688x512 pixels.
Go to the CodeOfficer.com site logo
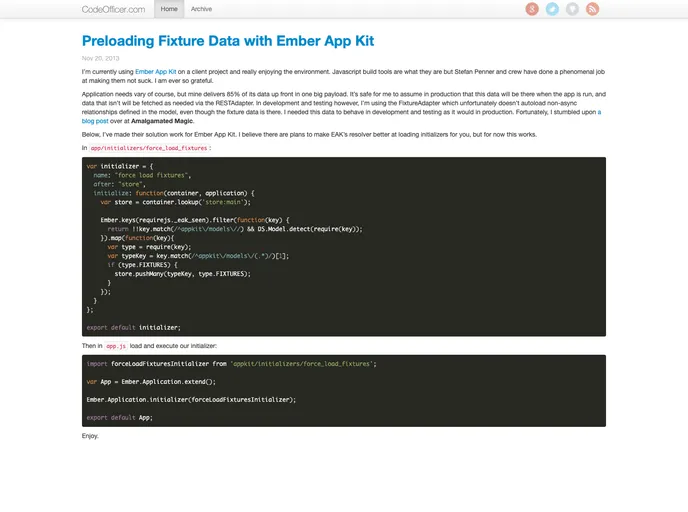[113, 9]
